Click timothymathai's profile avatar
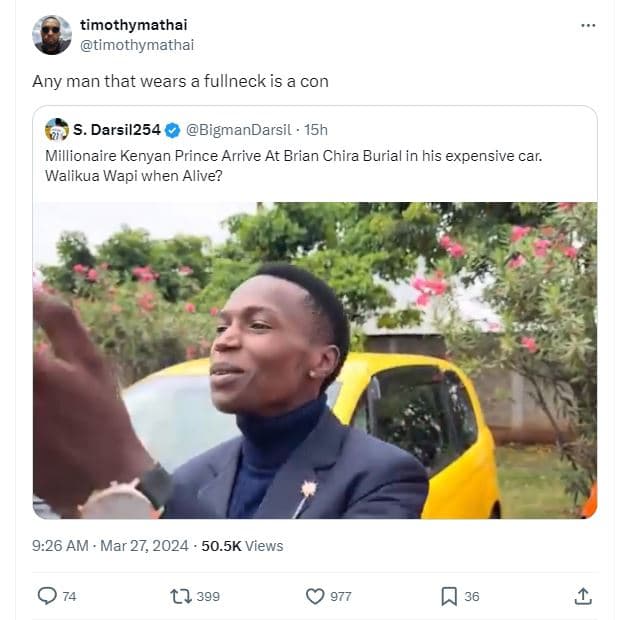 (52, 35)
